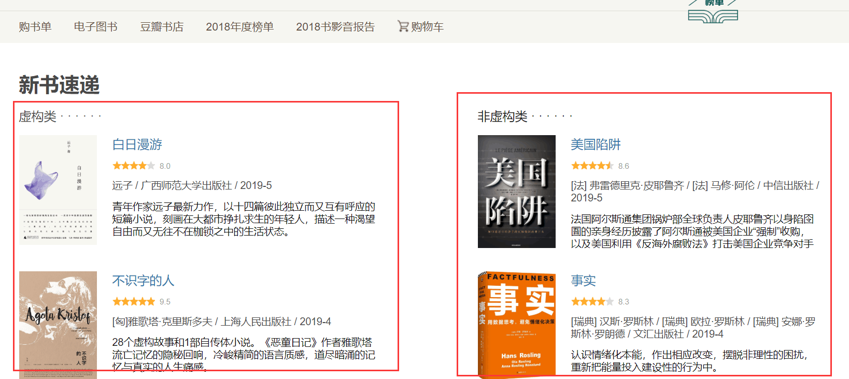Open the 购书单 menu item
The height and width of the screenshot is (379, 849).
click(x=35, y=27)
